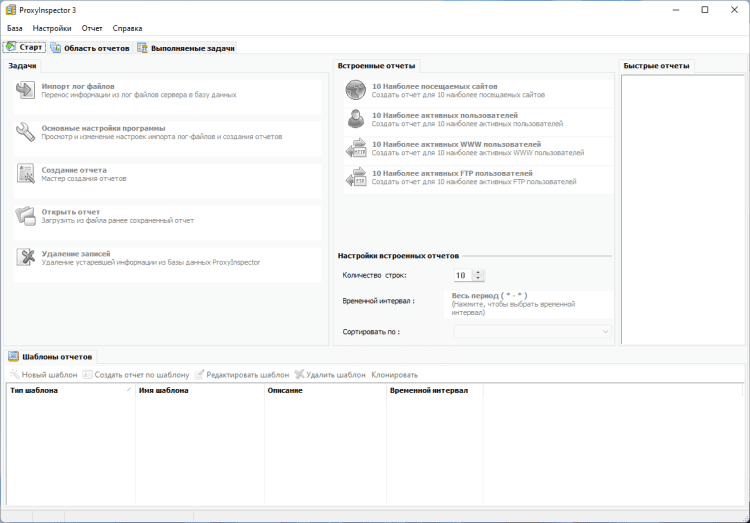
Task: Run 10 Наиболее посещаемых сайтов report
Action: 478,93
